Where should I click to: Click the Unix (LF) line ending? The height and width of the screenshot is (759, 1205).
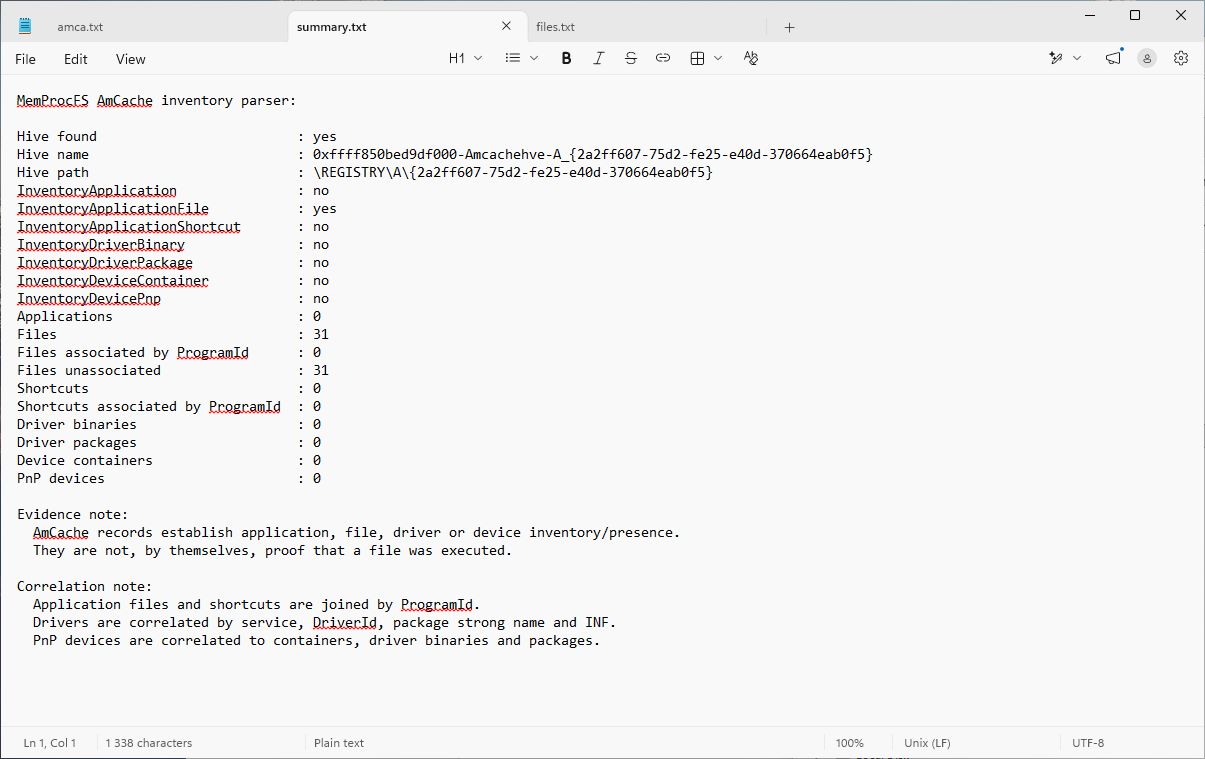pyautogui.click(x=927, y=743)
